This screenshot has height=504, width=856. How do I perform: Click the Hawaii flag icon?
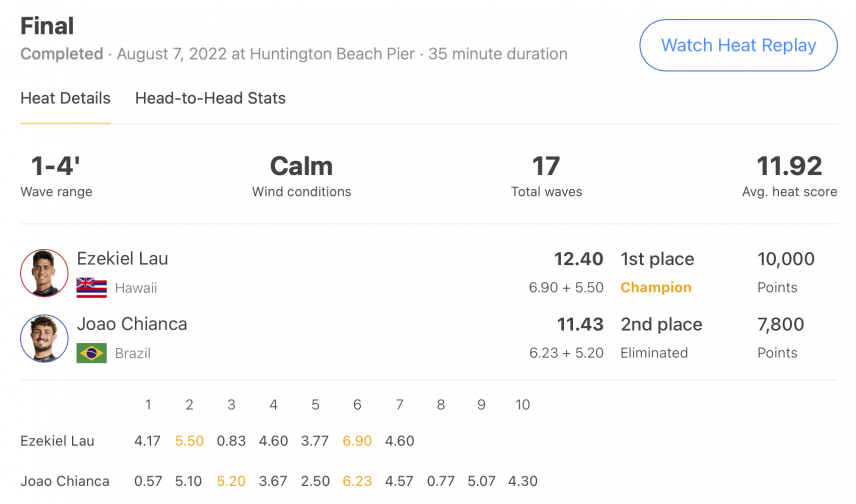tap(91, 288)
